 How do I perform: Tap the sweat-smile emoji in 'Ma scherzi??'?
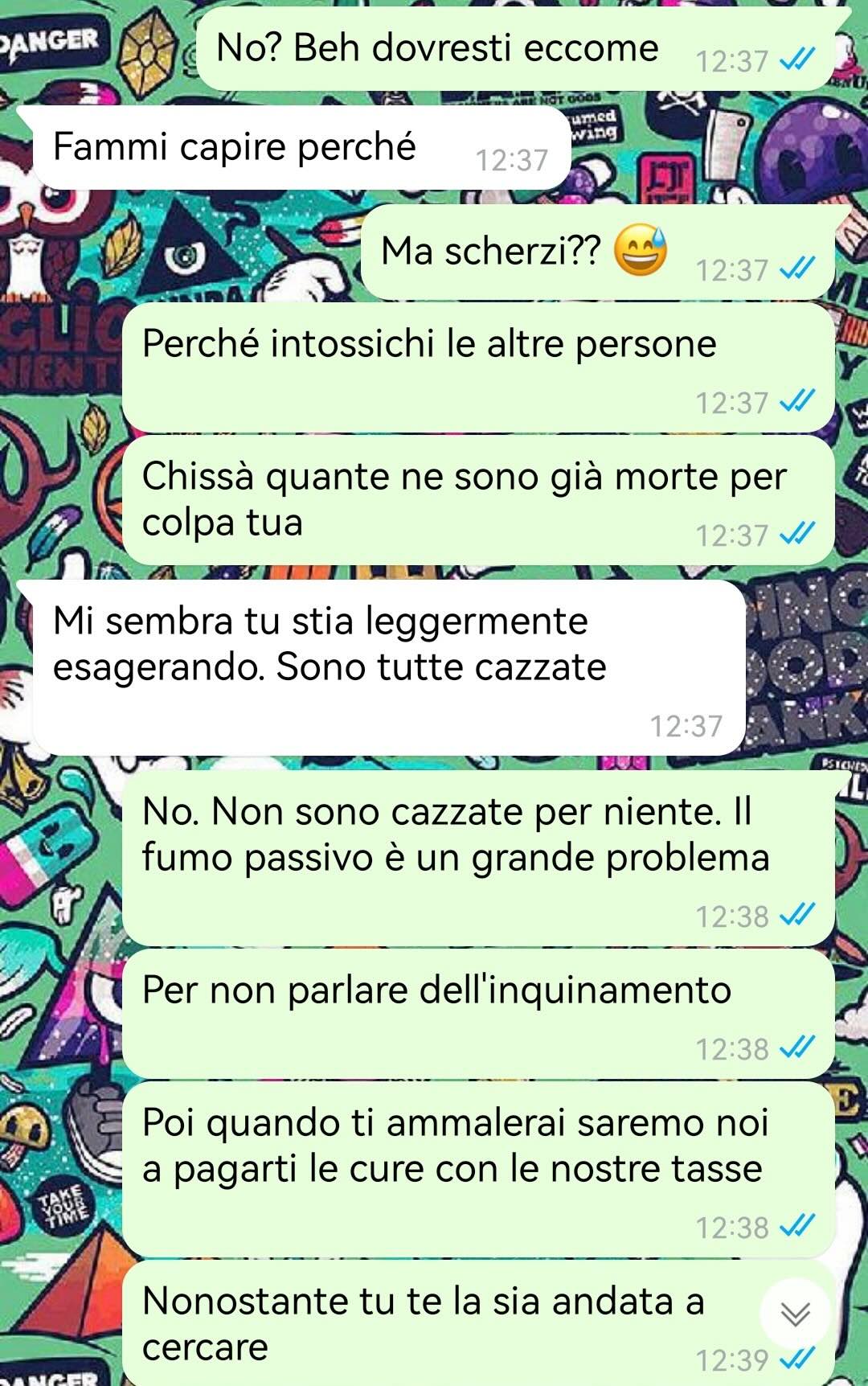point(641,250)
